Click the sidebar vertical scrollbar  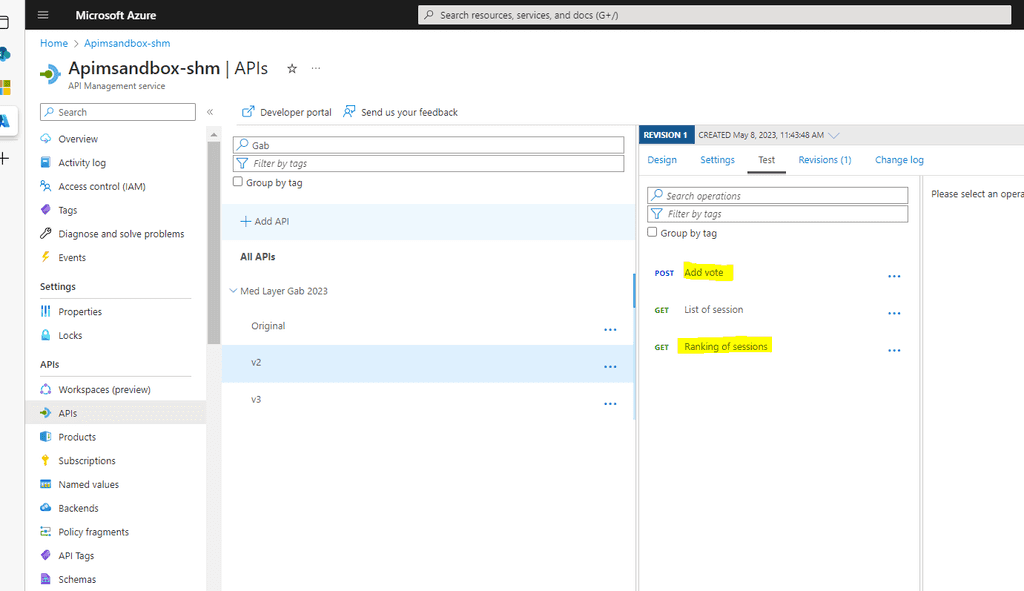pos(214,242)
